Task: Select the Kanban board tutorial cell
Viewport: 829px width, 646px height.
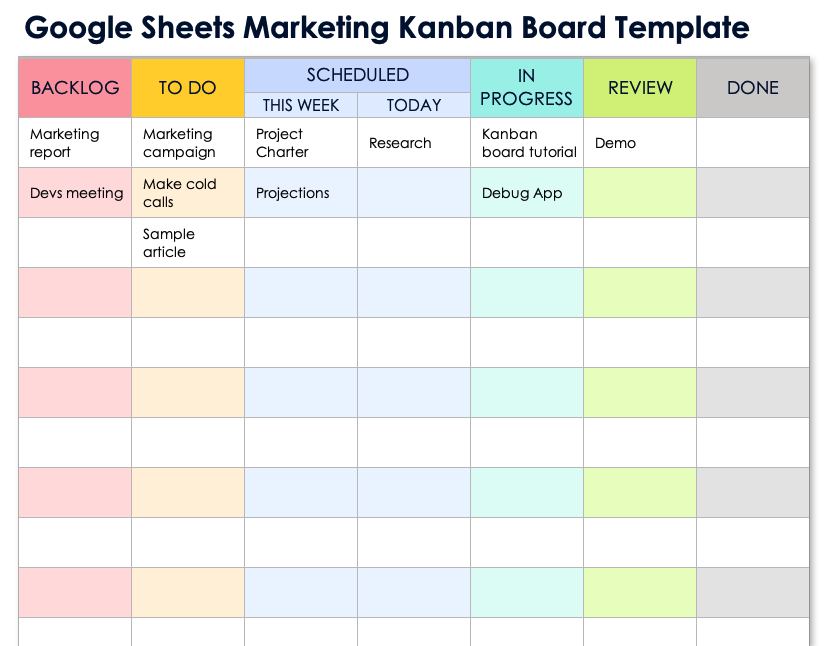Action: click(527, 143)
